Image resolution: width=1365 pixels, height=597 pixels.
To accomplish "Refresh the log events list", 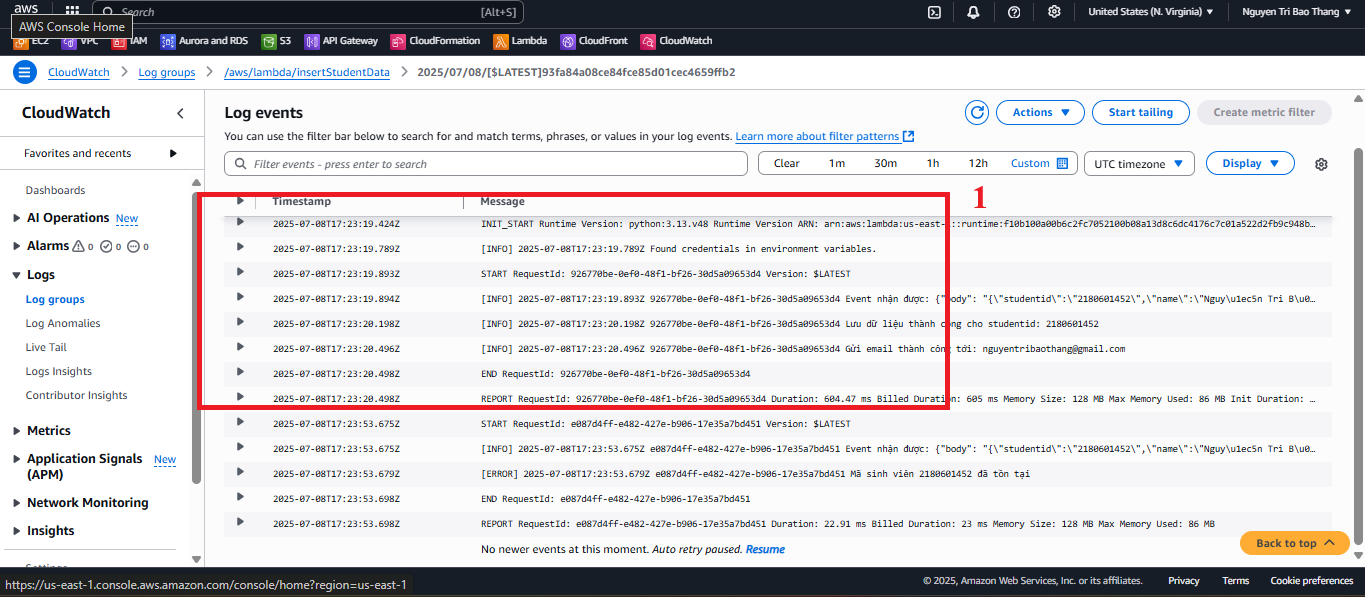I will [x=977, y=112].
